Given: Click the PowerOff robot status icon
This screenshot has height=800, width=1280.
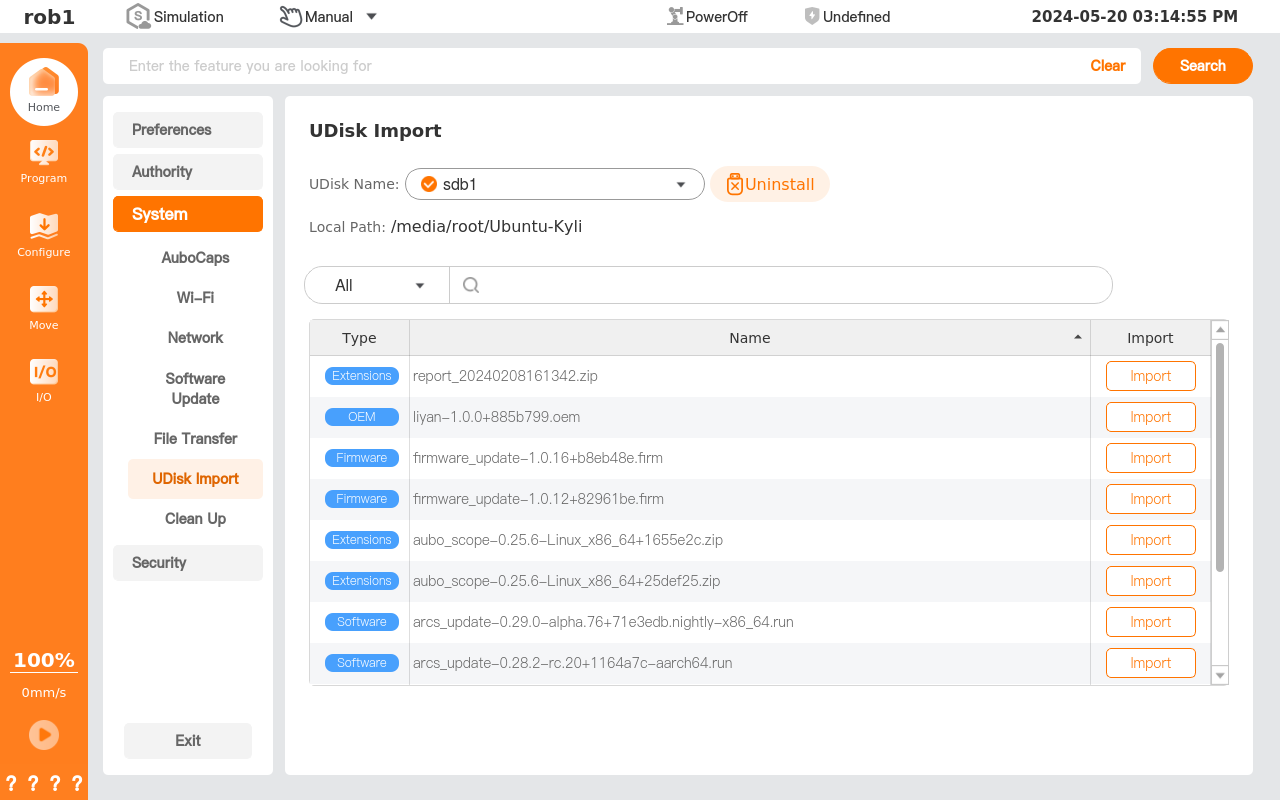Looking at the screenshot, I should [x=676, y=16].
